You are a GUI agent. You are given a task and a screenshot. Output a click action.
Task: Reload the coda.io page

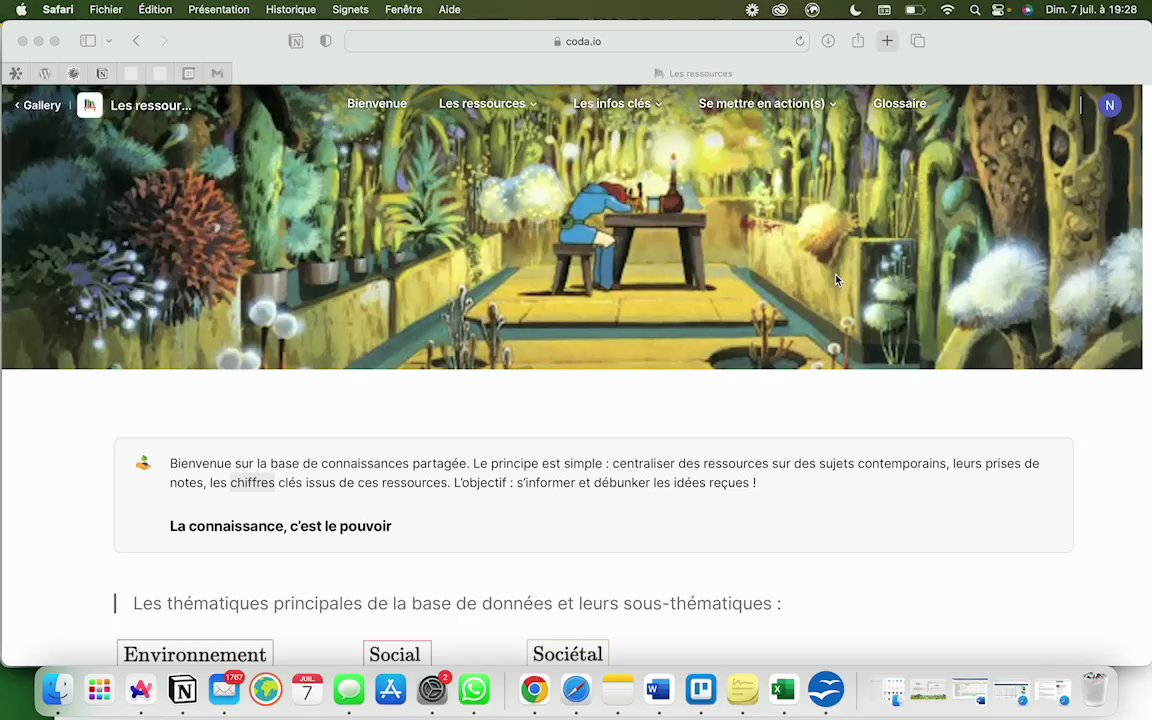[x=799, y=41]
